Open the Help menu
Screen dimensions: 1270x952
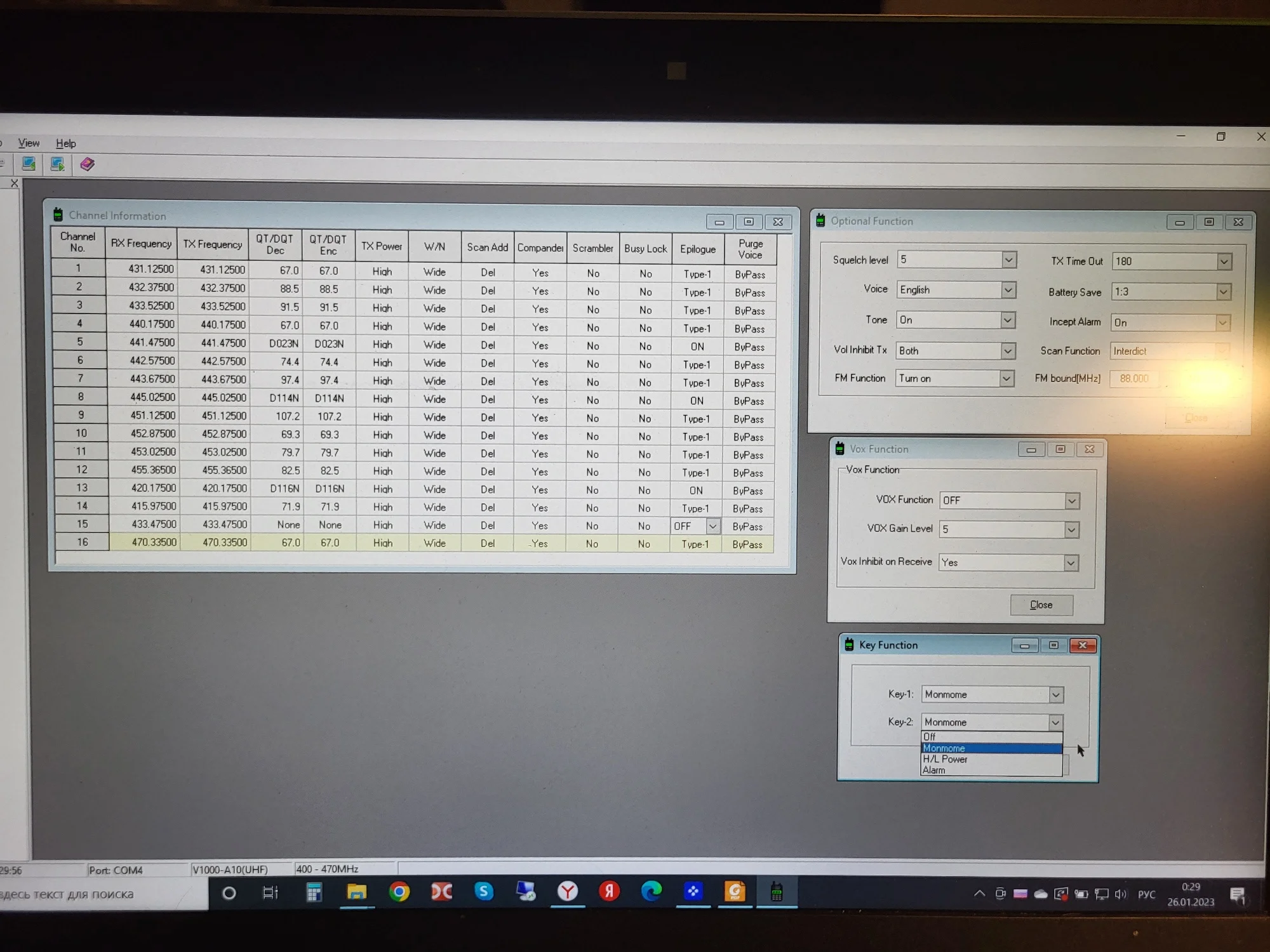point(65,143)
